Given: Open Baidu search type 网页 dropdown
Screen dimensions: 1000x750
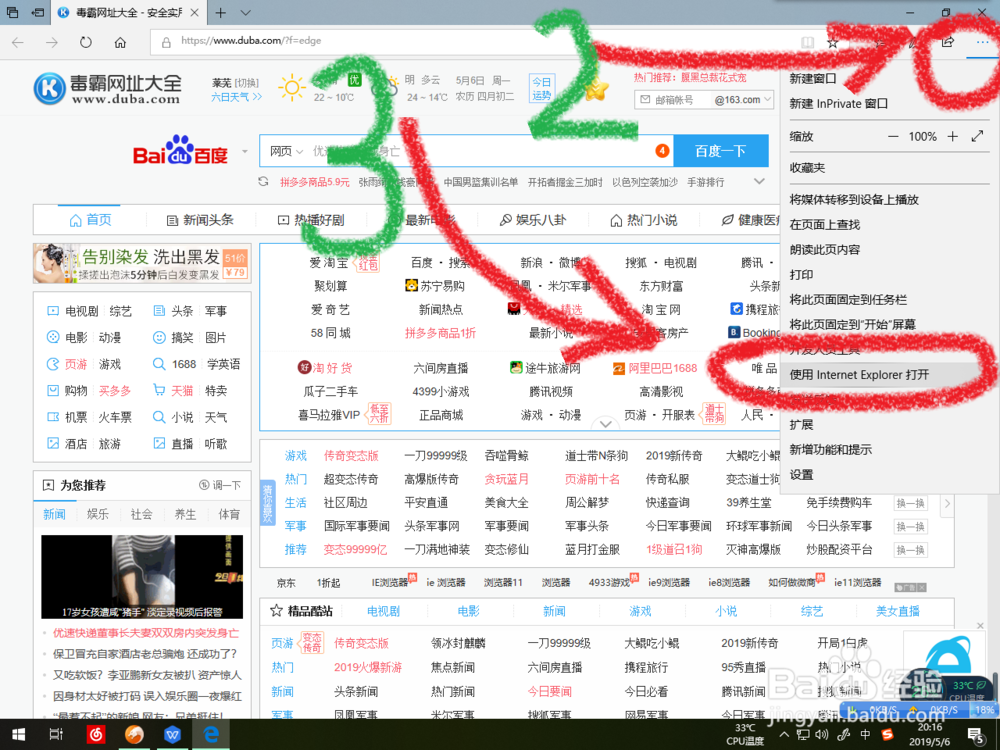Looking at the screenshot, I should pyautogui.click(x=286, y=151).
